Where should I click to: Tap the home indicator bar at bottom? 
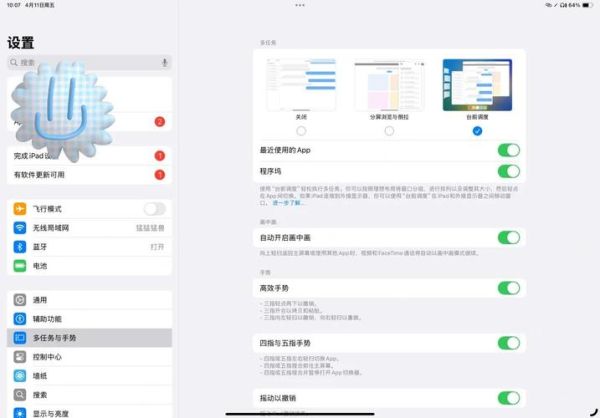(x=300, y=414)
